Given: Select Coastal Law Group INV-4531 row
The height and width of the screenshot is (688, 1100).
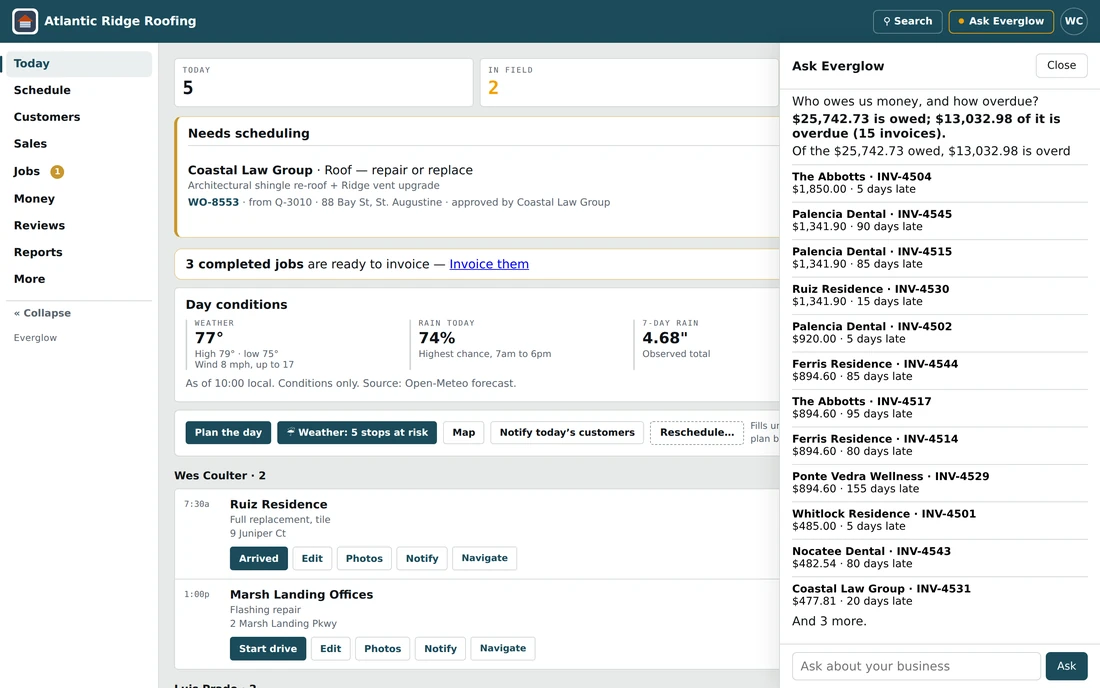Looking at the screenshot, I should coord(940,595).
